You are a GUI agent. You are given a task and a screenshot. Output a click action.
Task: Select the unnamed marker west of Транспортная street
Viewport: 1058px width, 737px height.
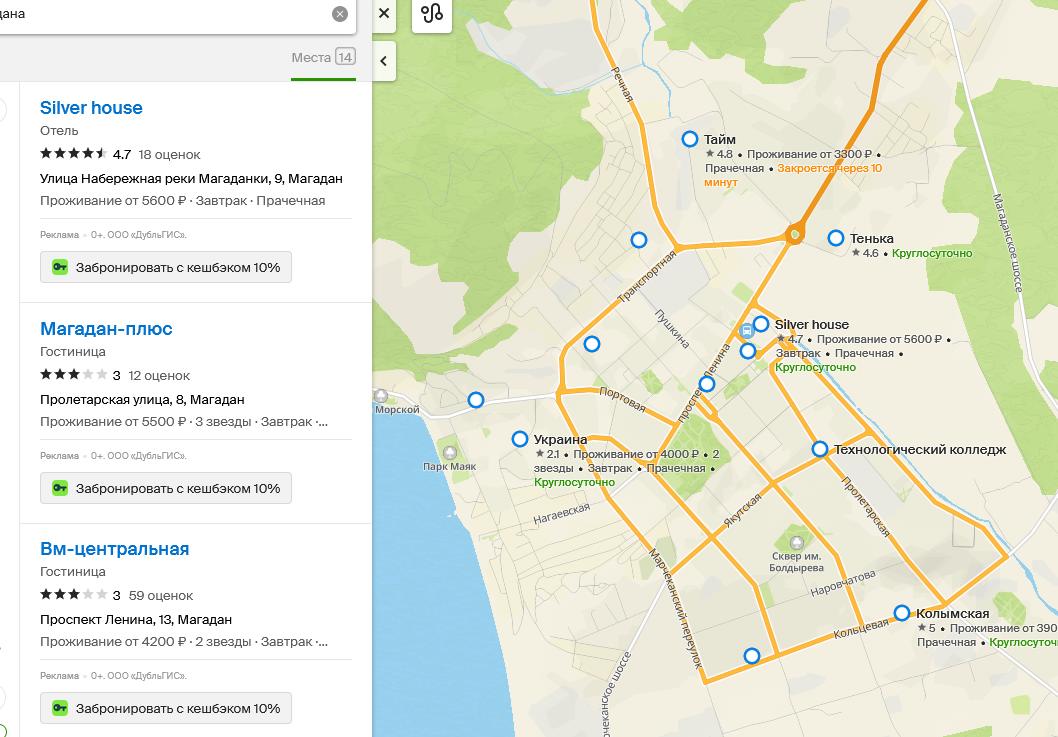(x=592, y=344)
